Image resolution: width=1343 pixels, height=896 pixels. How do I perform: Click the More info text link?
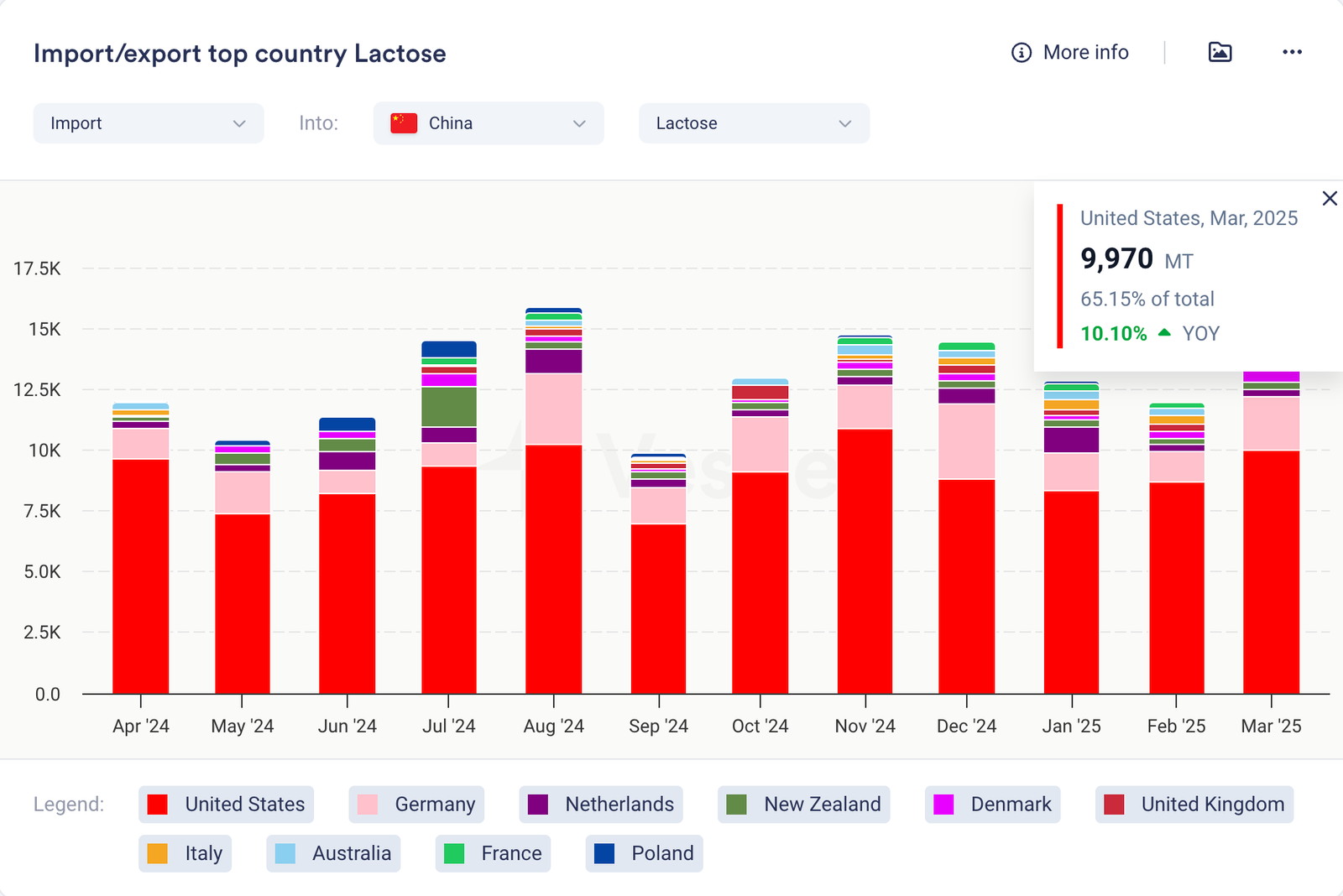coord(1085,53)
